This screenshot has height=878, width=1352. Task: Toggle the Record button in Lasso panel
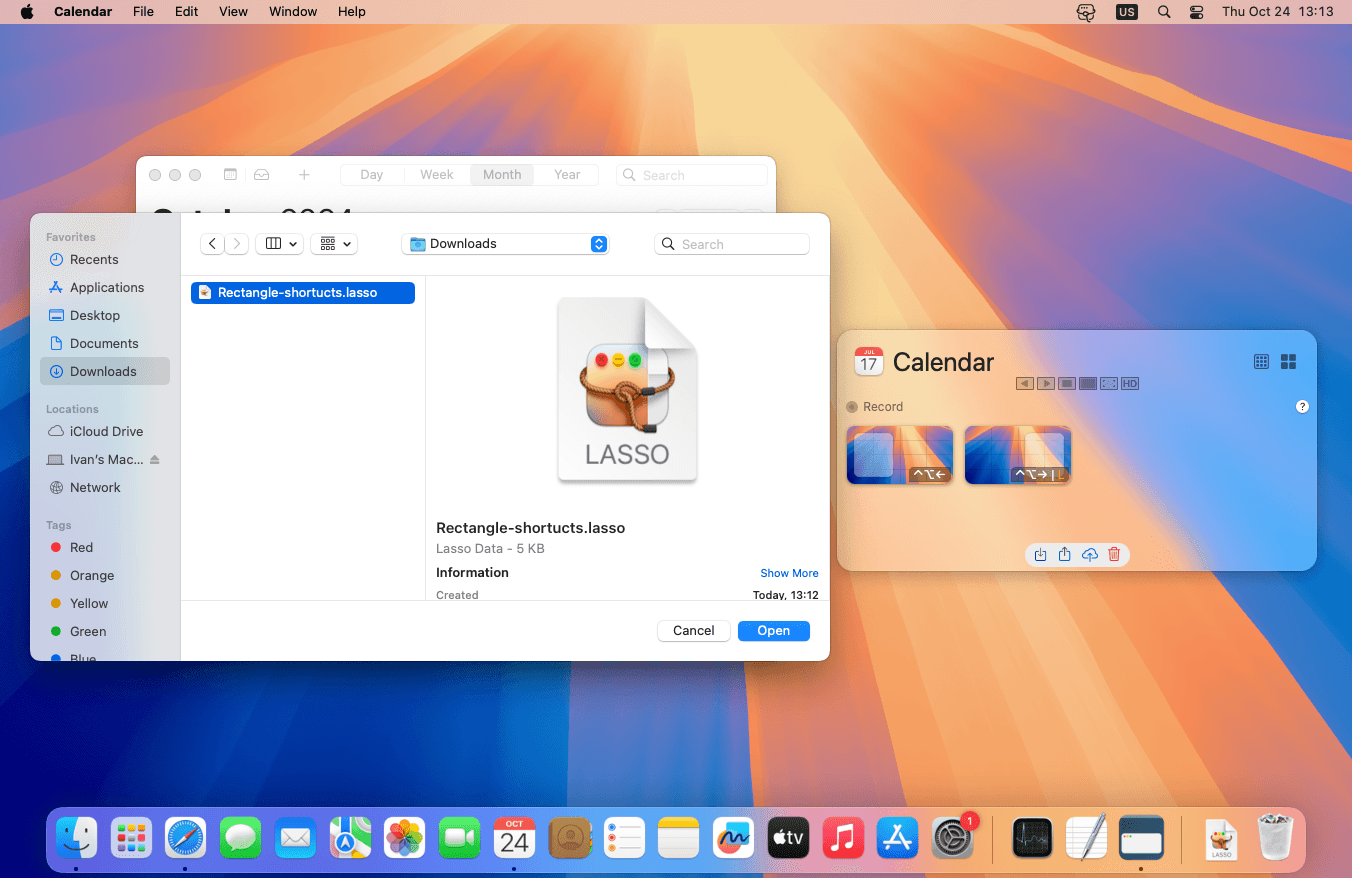point(875,407)
